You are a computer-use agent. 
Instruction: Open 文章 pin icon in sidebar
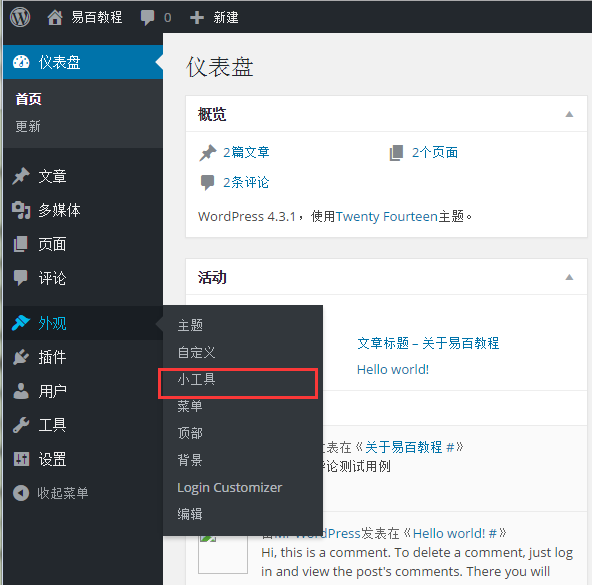click(x=21, y=176)
